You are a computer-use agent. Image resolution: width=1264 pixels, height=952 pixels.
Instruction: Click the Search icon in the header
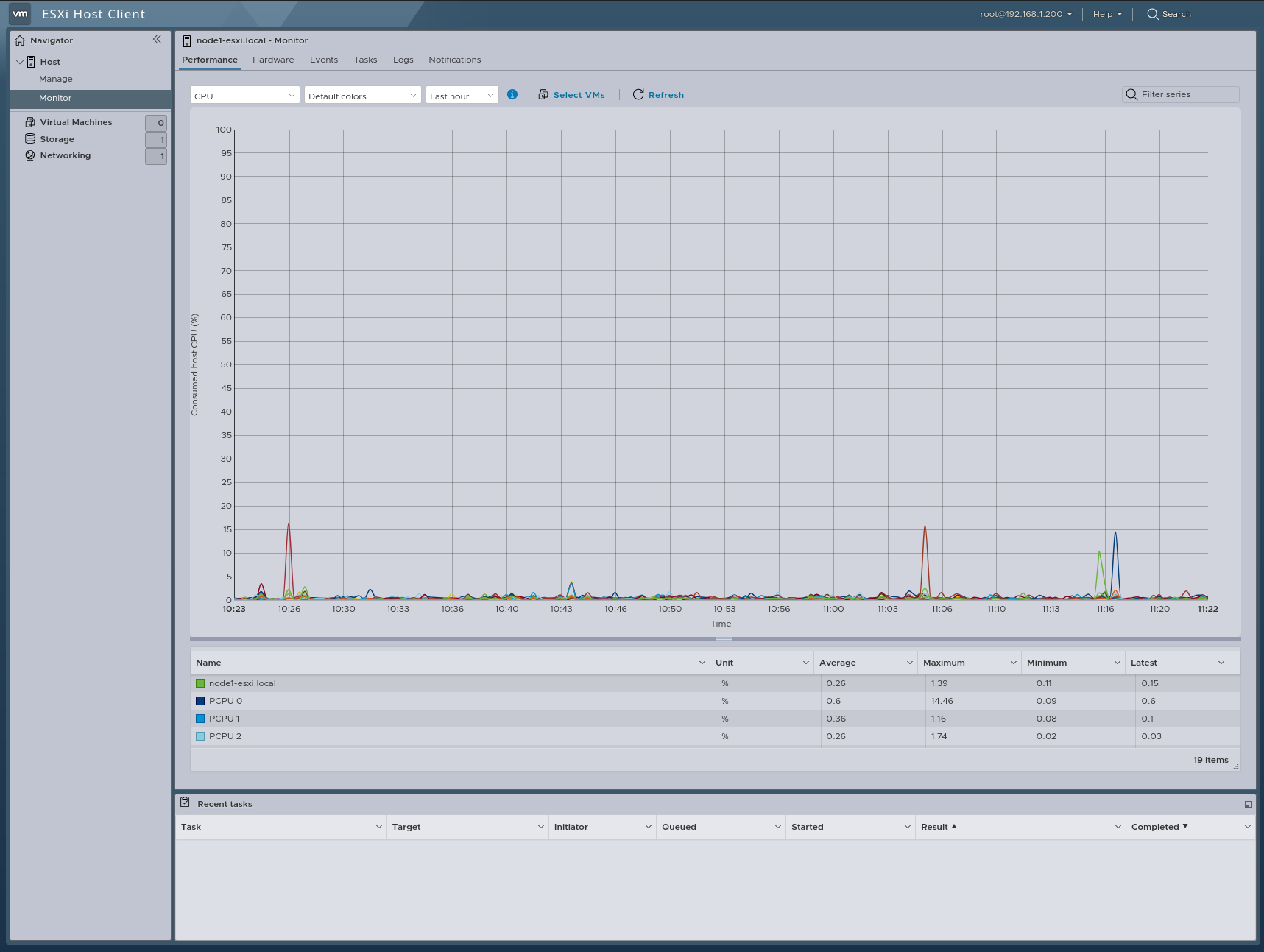click(1152, 14)
